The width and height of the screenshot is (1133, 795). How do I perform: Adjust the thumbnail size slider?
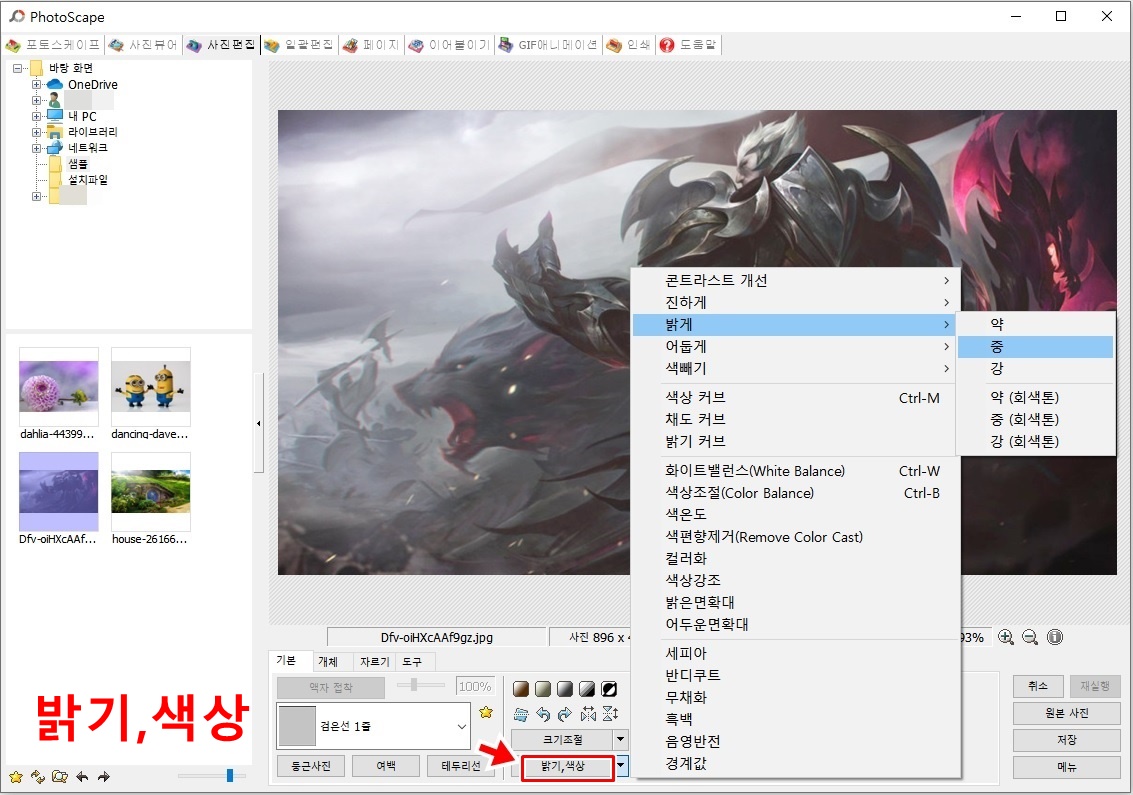(230, 775)
